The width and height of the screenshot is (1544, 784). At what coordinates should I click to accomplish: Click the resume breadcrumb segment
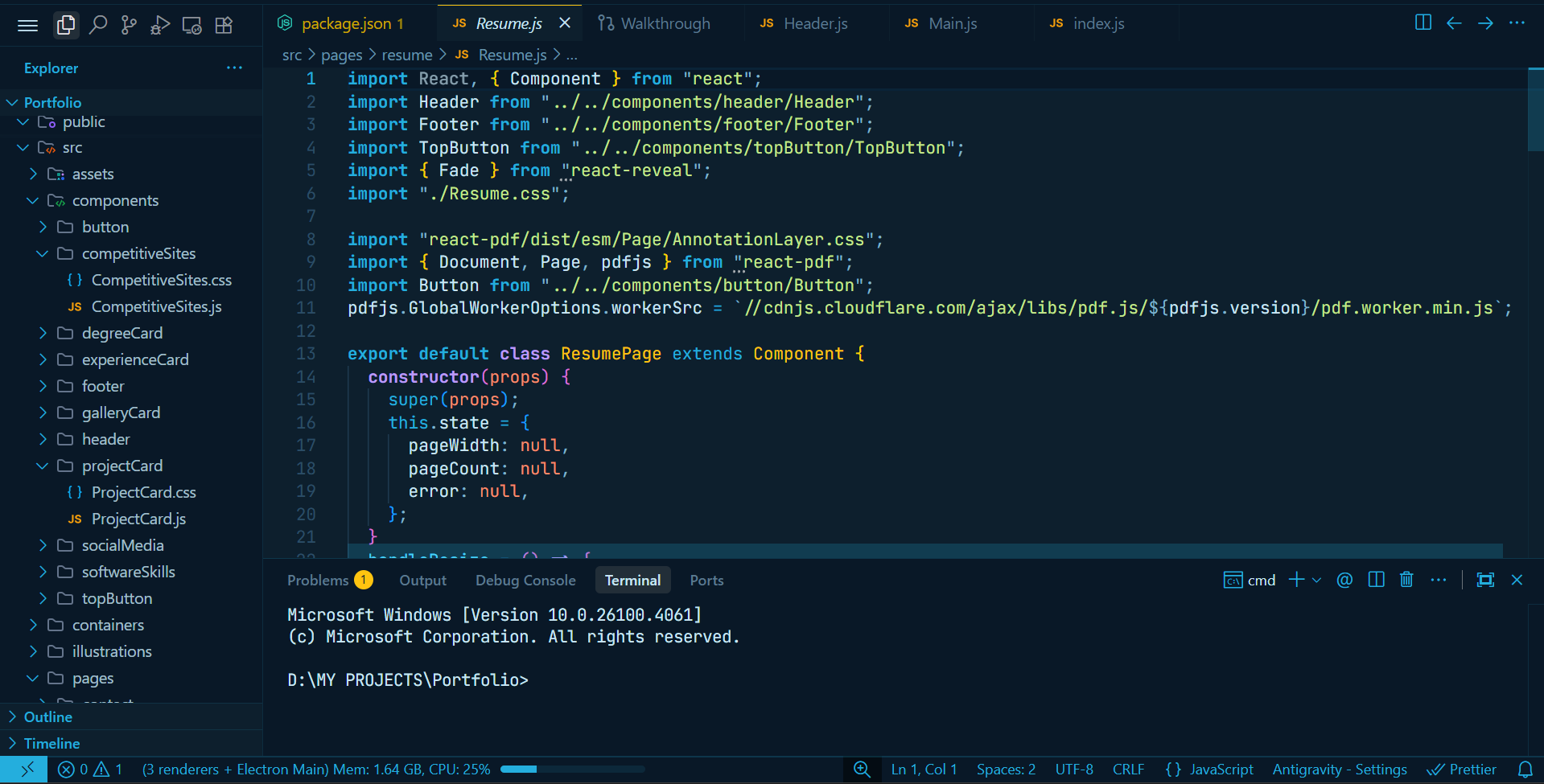(407, 55)
